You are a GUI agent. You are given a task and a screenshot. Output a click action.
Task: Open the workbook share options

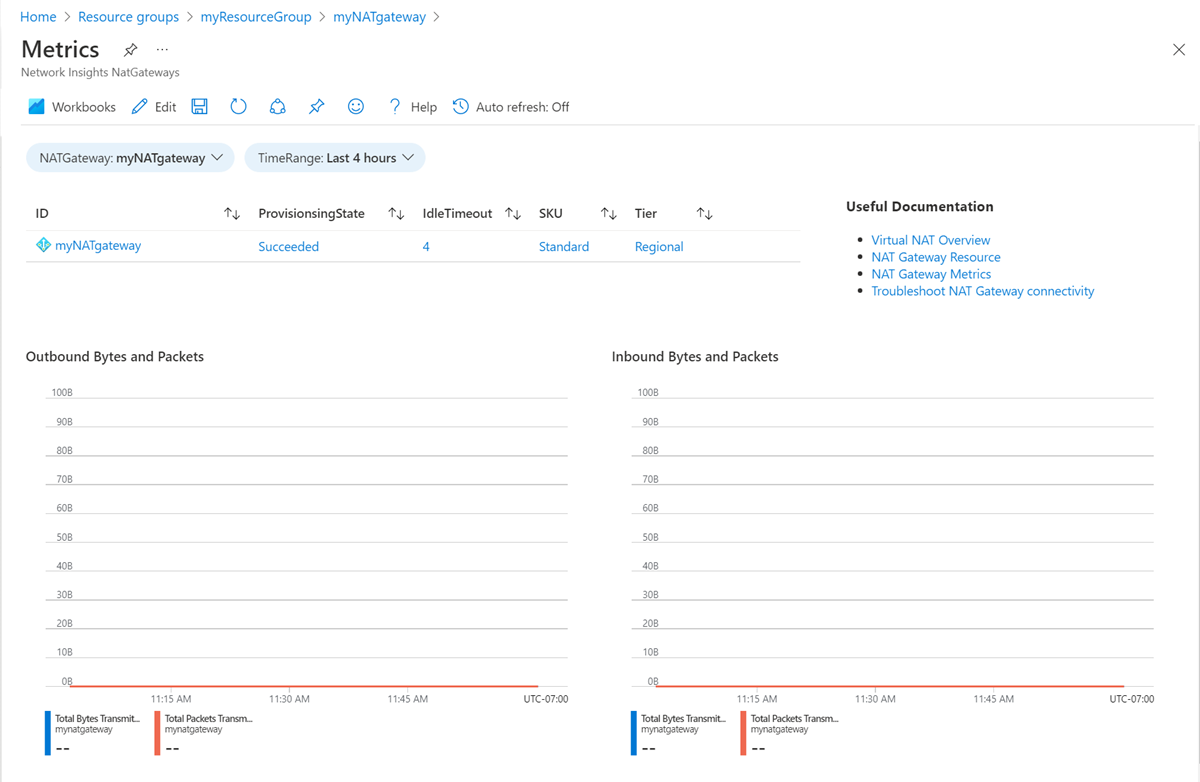277,106
